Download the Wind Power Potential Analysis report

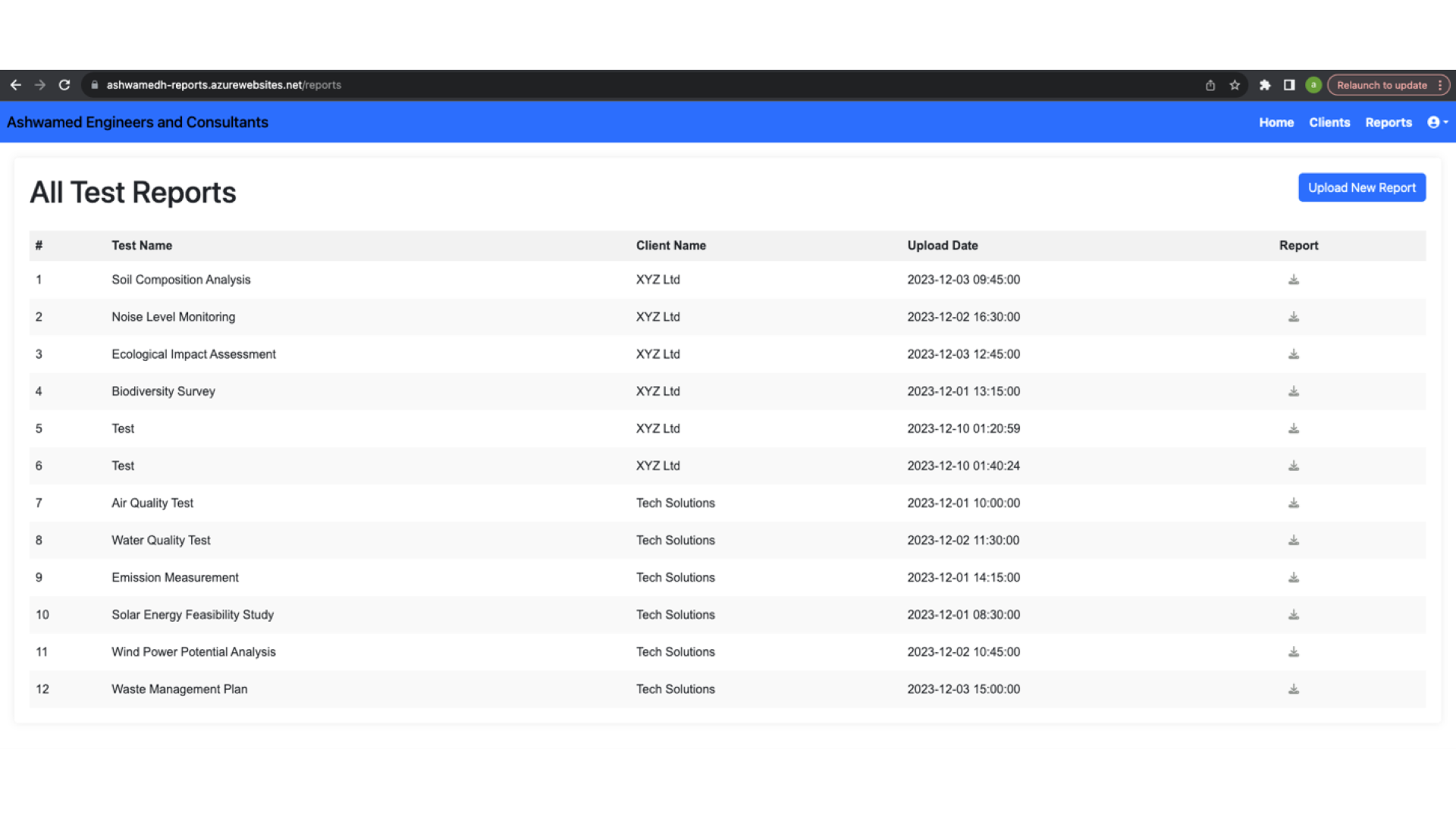(x=1294, y=652)
